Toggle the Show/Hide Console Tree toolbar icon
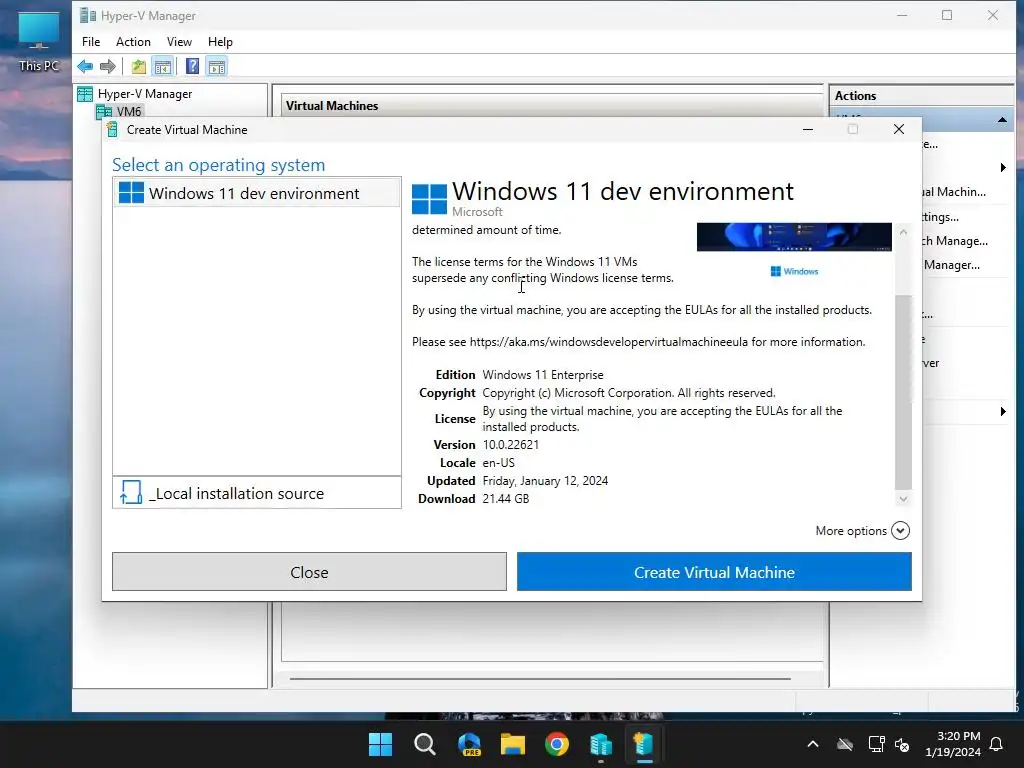Viewport: 1024px width, 768px height. click(x=163, y=66)
